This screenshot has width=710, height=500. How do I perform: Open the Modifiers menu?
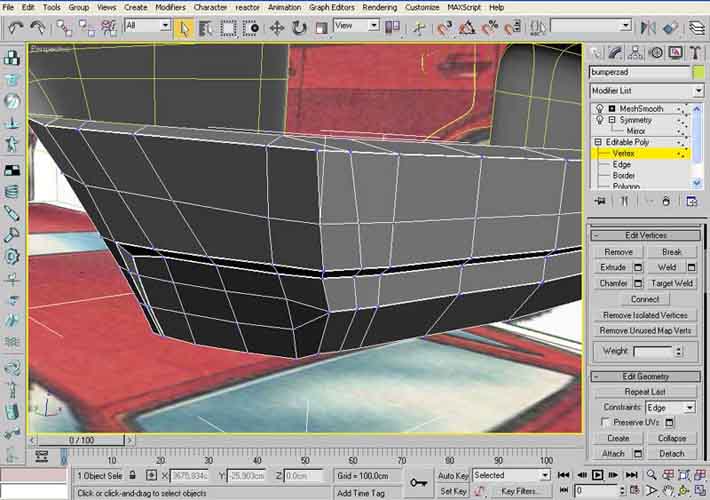[171, 7]
